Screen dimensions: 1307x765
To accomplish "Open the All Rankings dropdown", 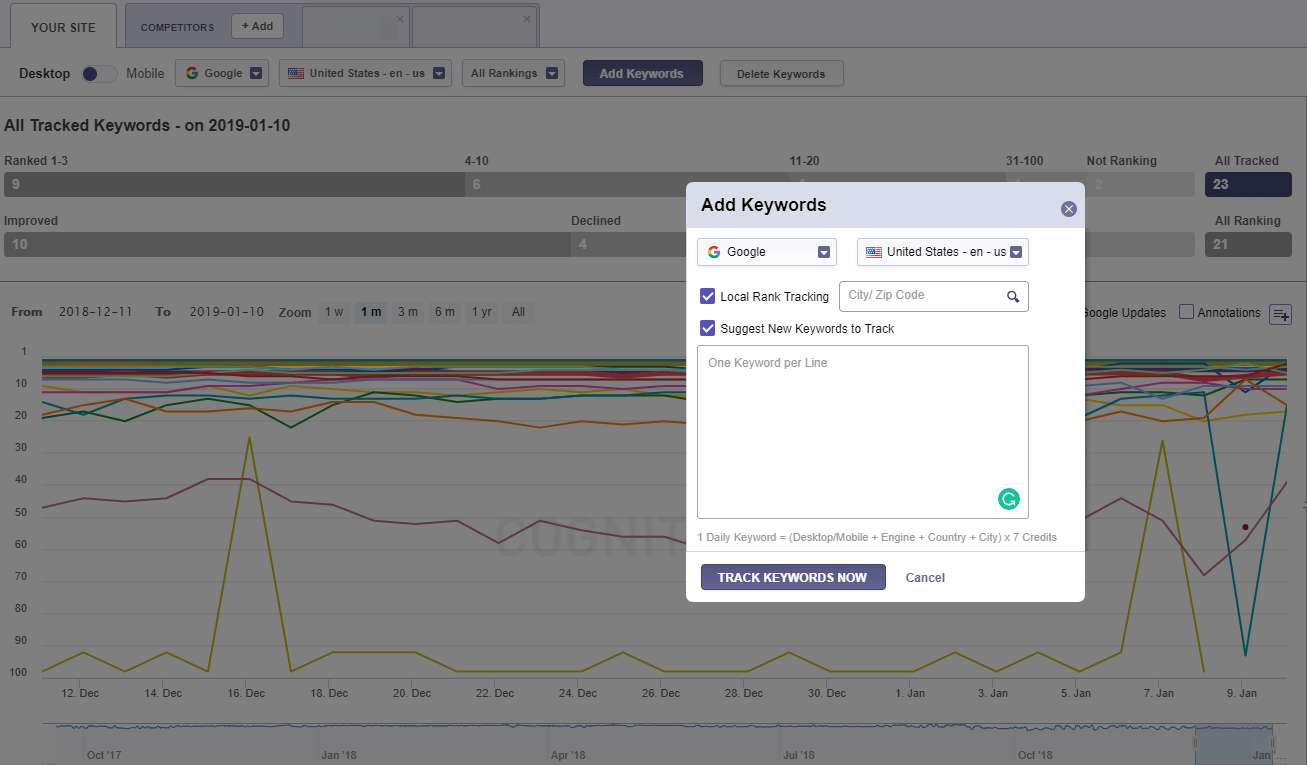I will coord(513,72).
